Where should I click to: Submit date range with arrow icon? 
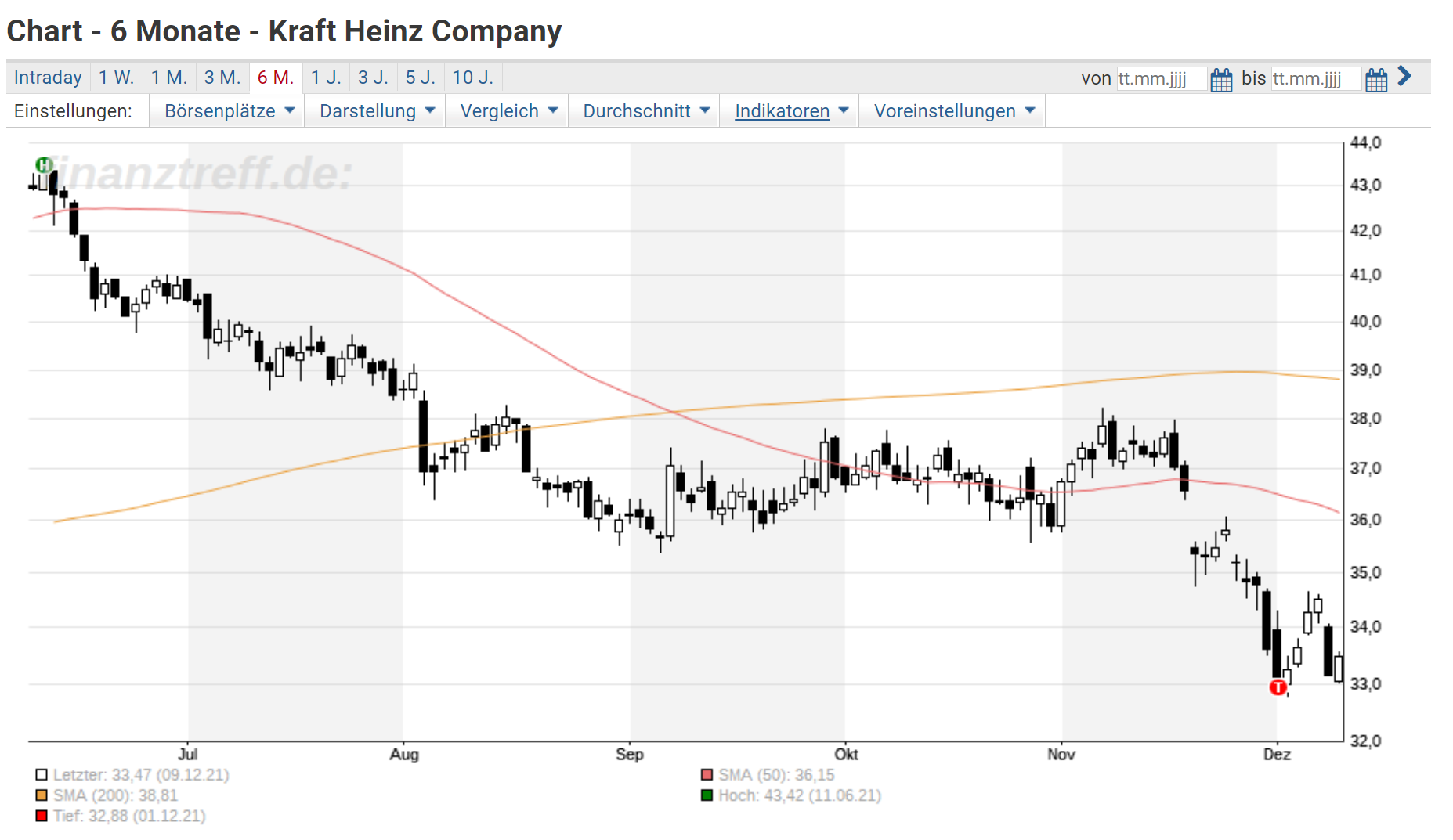point(1404,77)
